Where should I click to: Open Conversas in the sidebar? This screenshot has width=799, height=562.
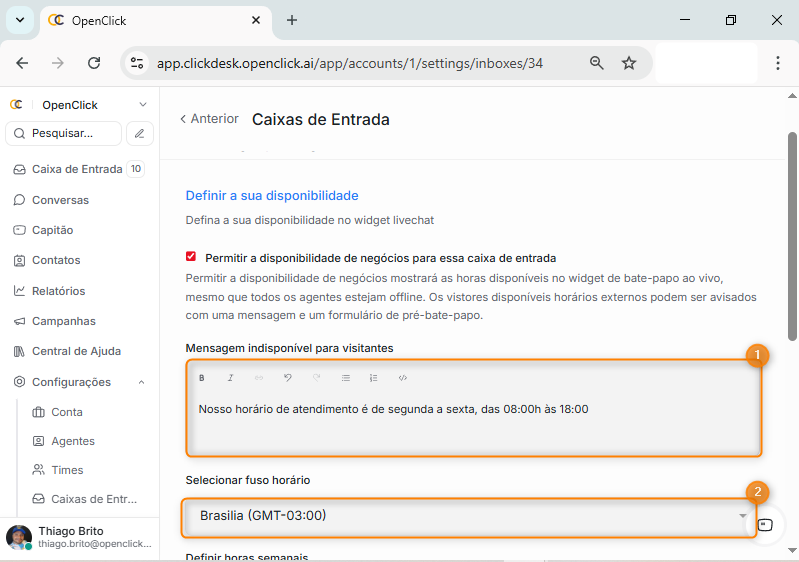(60, 200)
